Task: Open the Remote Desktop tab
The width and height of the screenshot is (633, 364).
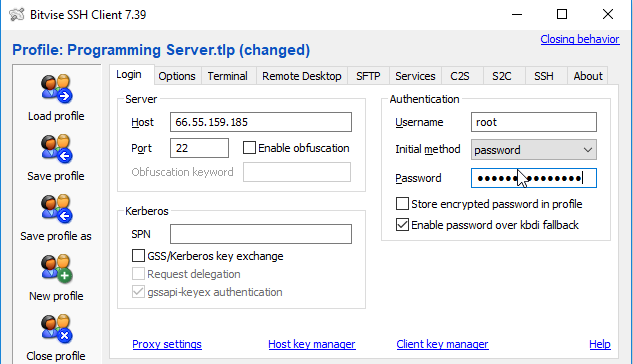Action: [302, 76]
